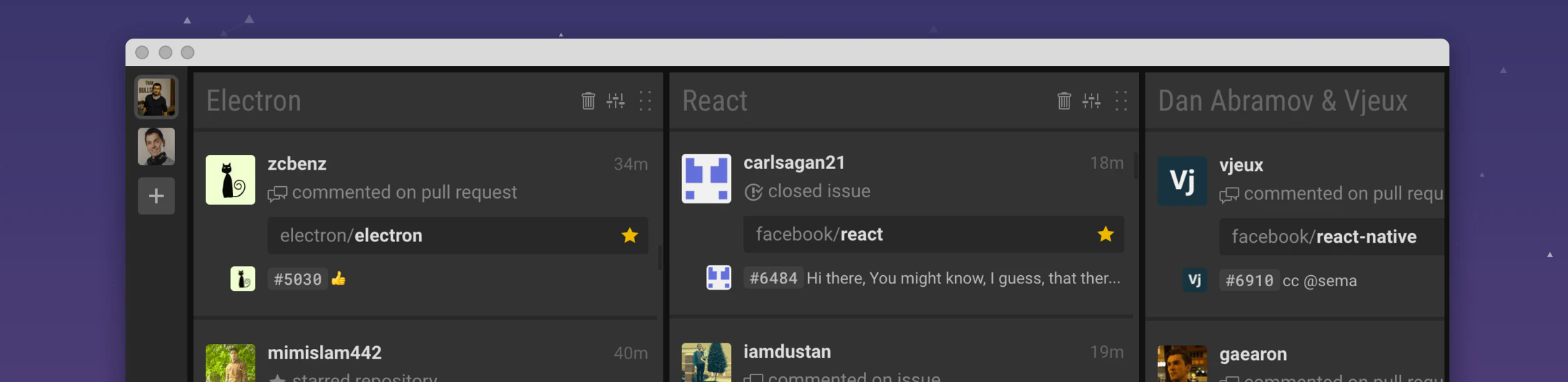The height and width of the screenshot is (382, 1568).
Task: Maximize the window from title bar
Action: pos(188,52)
